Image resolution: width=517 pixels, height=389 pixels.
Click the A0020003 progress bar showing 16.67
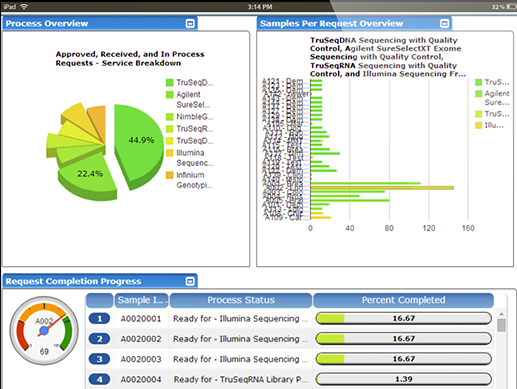click(x=403, y=359)
